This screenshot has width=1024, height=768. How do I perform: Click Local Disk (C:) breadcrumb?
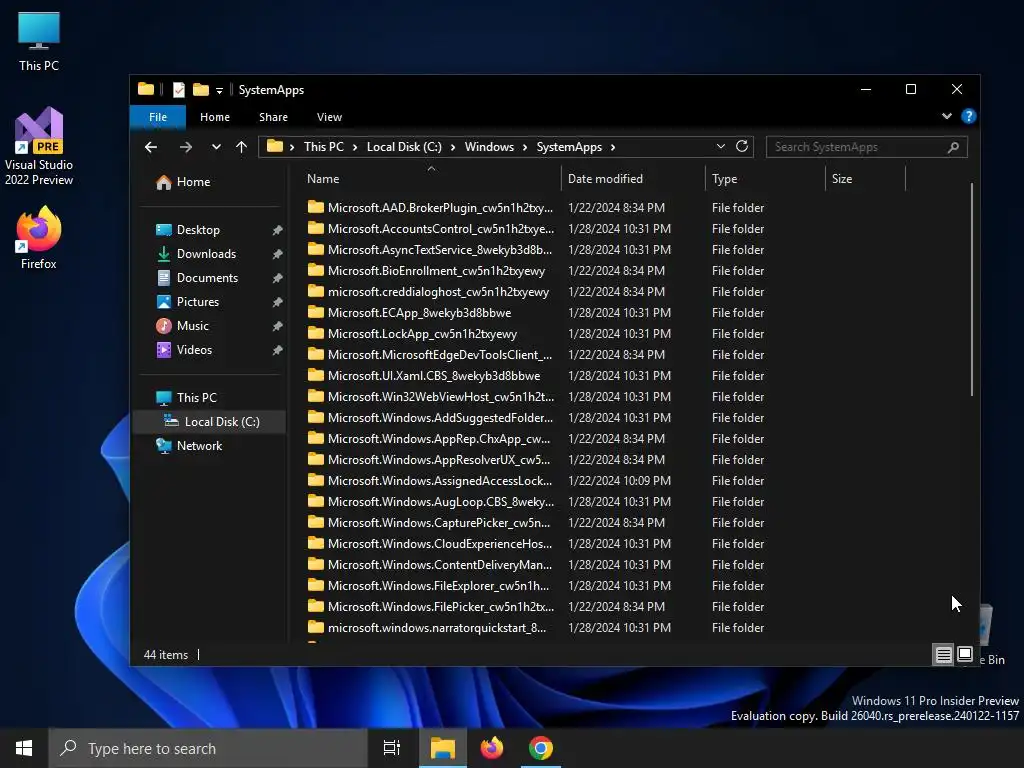[x=404, y=147]
